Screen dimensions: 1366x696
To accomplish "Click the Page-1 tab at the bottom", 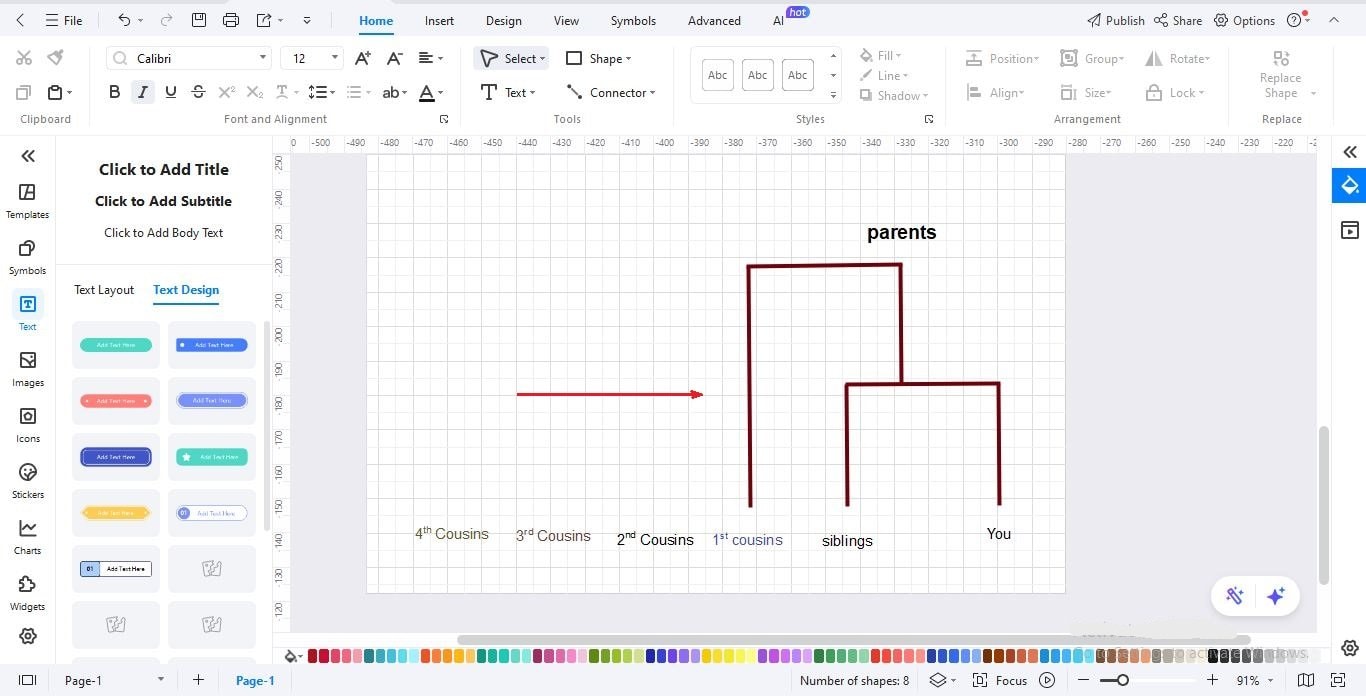I will pyautogui.click(x=254, y=680).
